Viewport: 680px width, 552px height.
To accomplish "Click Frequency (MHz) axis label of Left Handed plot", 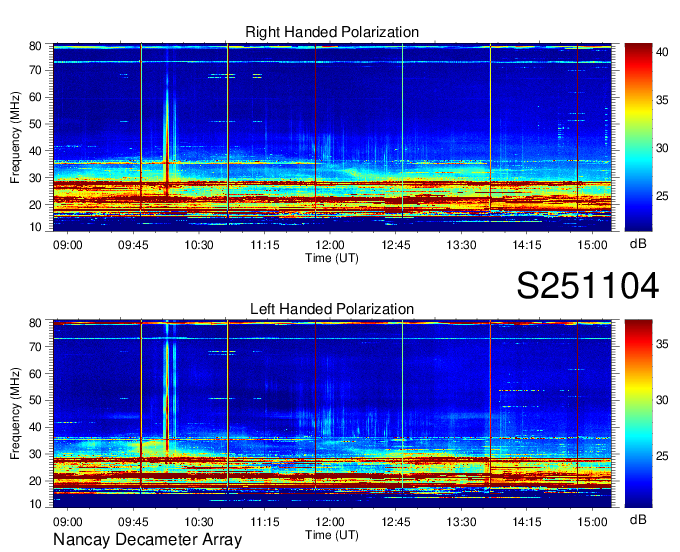I will click(x=16, y=413).
